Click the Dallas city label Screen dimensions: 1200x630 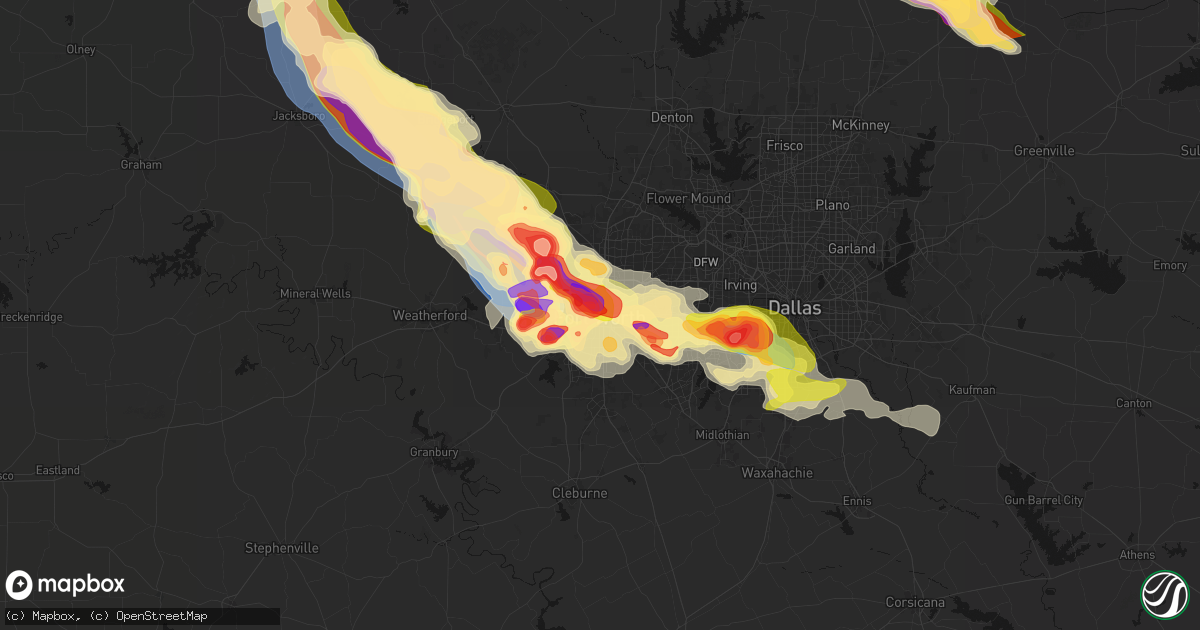click(x=795, y=308)
